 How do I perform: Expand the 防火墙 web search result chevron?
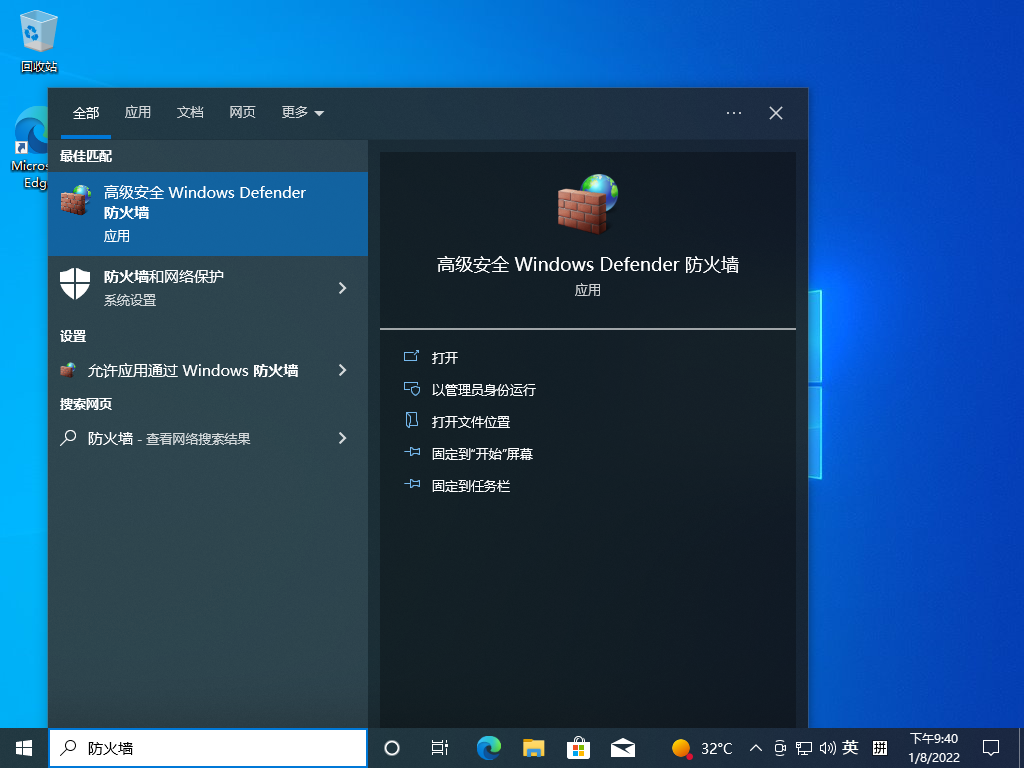(x=343, y=438)
